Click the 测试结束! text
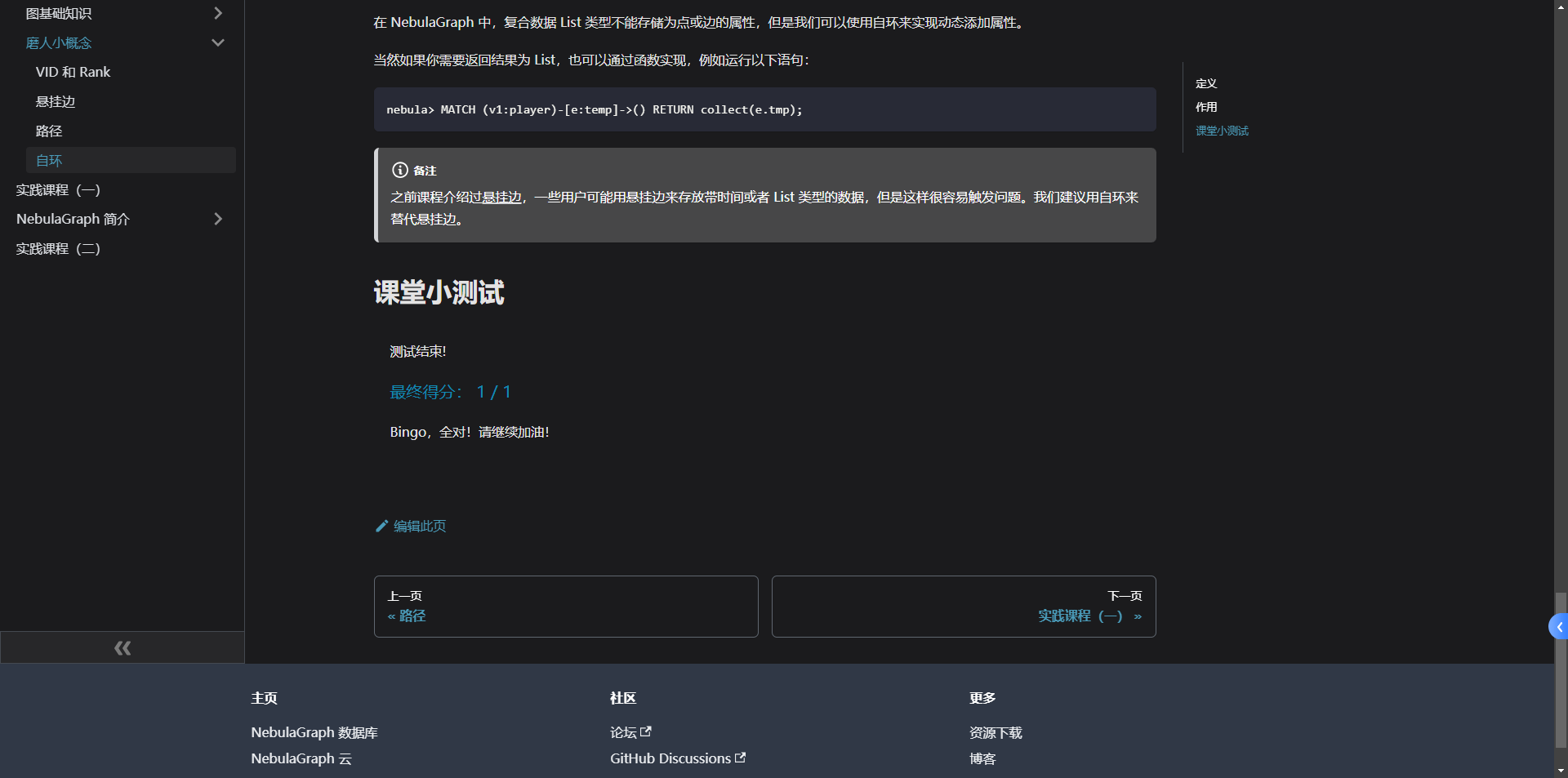The image size is (1568, 778). [x=418, y=351]
